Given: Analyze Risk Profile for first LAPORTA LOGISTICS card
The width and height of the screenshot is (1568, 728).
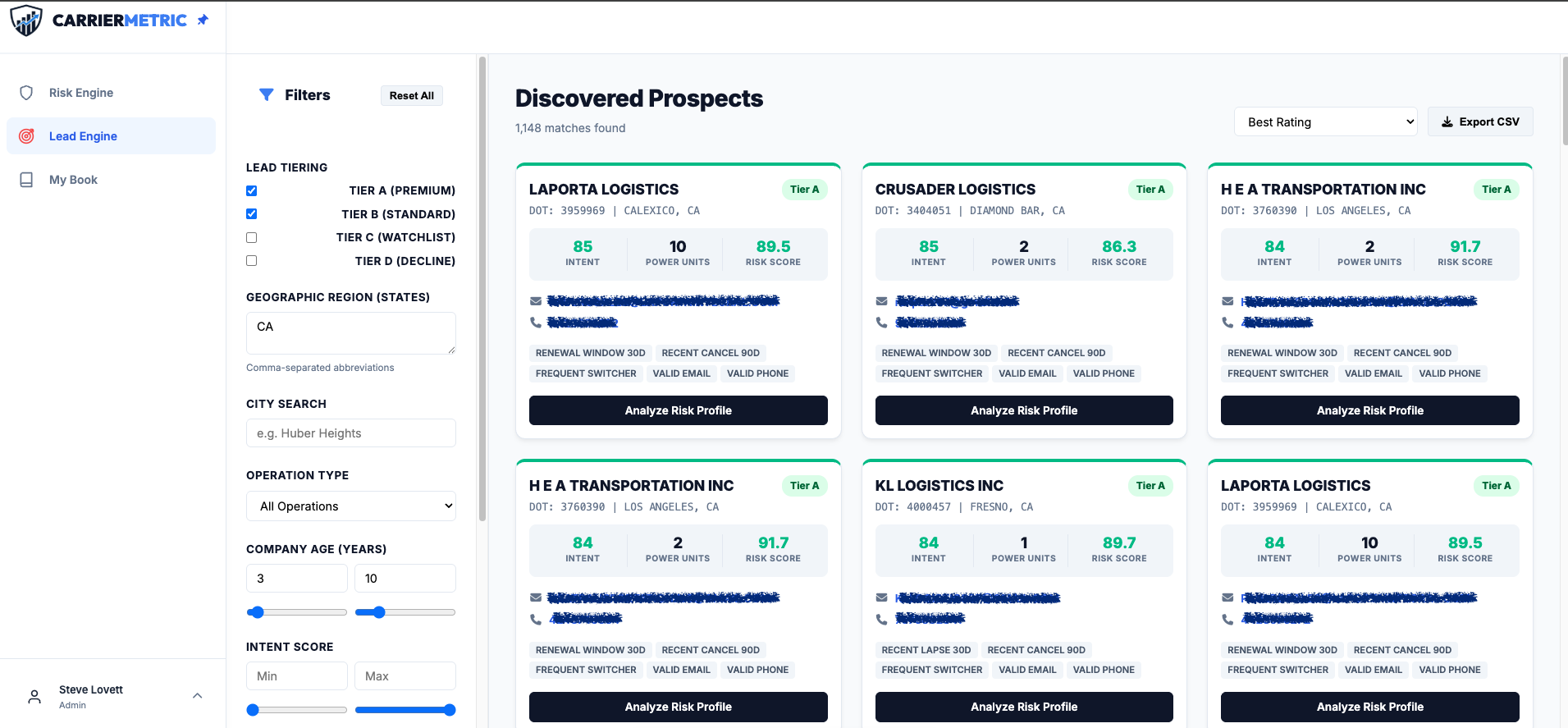Looking at the screenshot, I should pyautogui.click(x=679, y=410).
